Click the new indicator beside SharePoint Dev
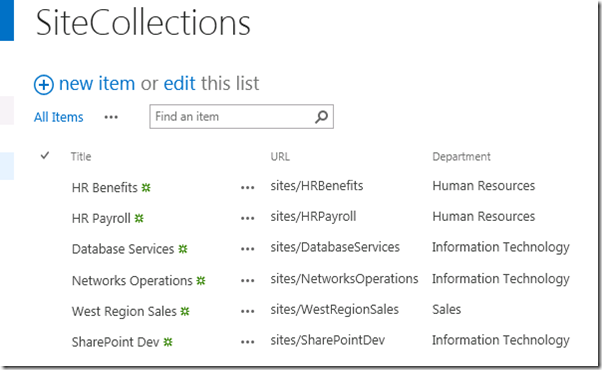 pyautogui.click(x=168, y=342)
